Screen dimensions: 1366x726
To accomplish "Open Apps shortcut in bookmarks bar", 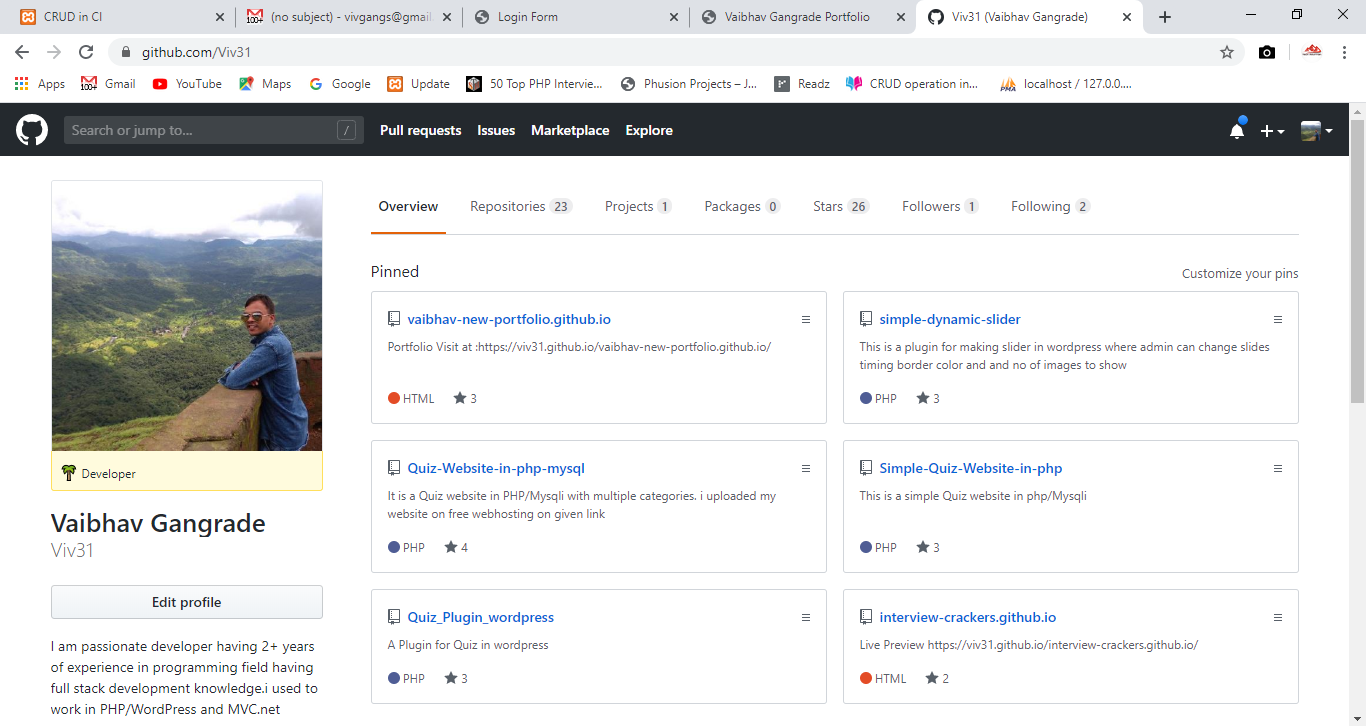I will click(40, 84).
